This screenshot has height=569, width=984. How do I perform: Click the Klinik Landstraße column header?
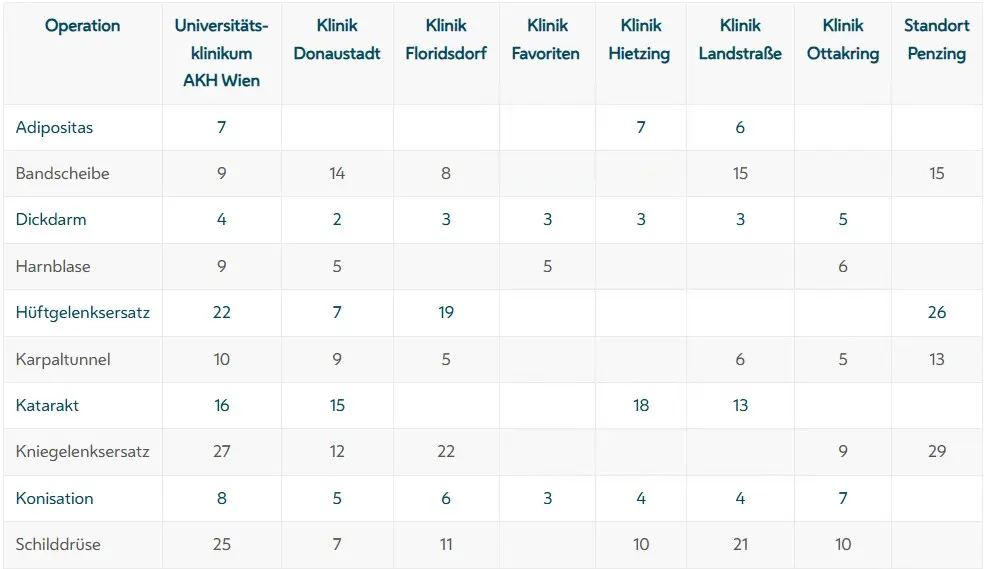[x=740, y=40]
